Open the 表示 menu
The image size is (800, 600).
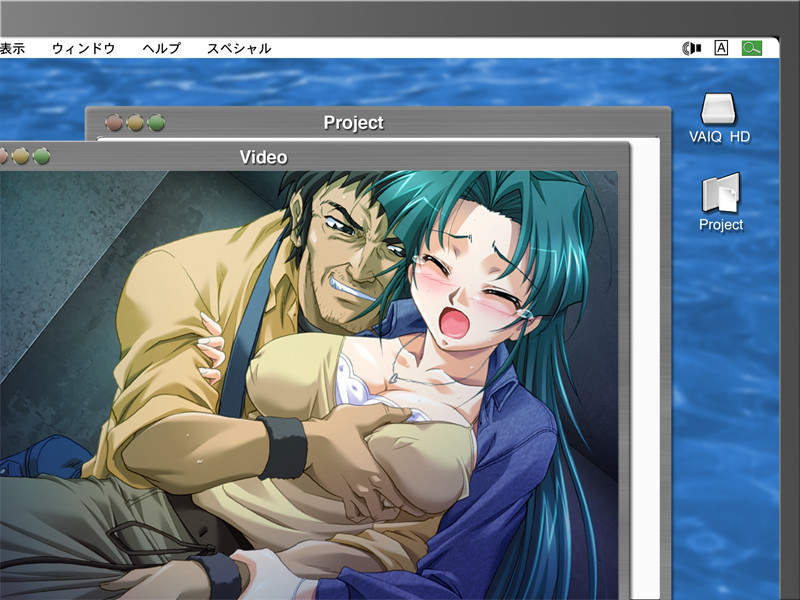(12, 48)
